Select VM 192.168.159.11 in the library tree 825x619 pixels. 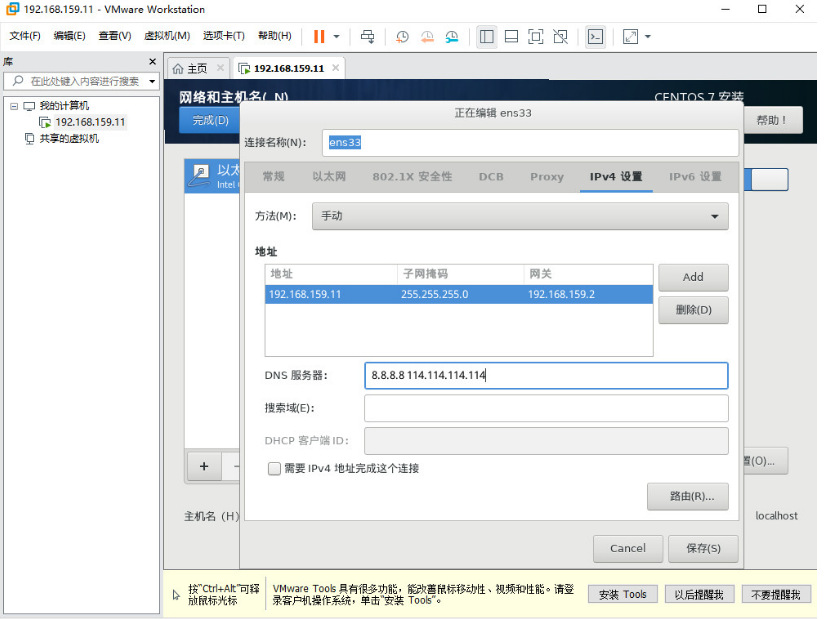90,122
